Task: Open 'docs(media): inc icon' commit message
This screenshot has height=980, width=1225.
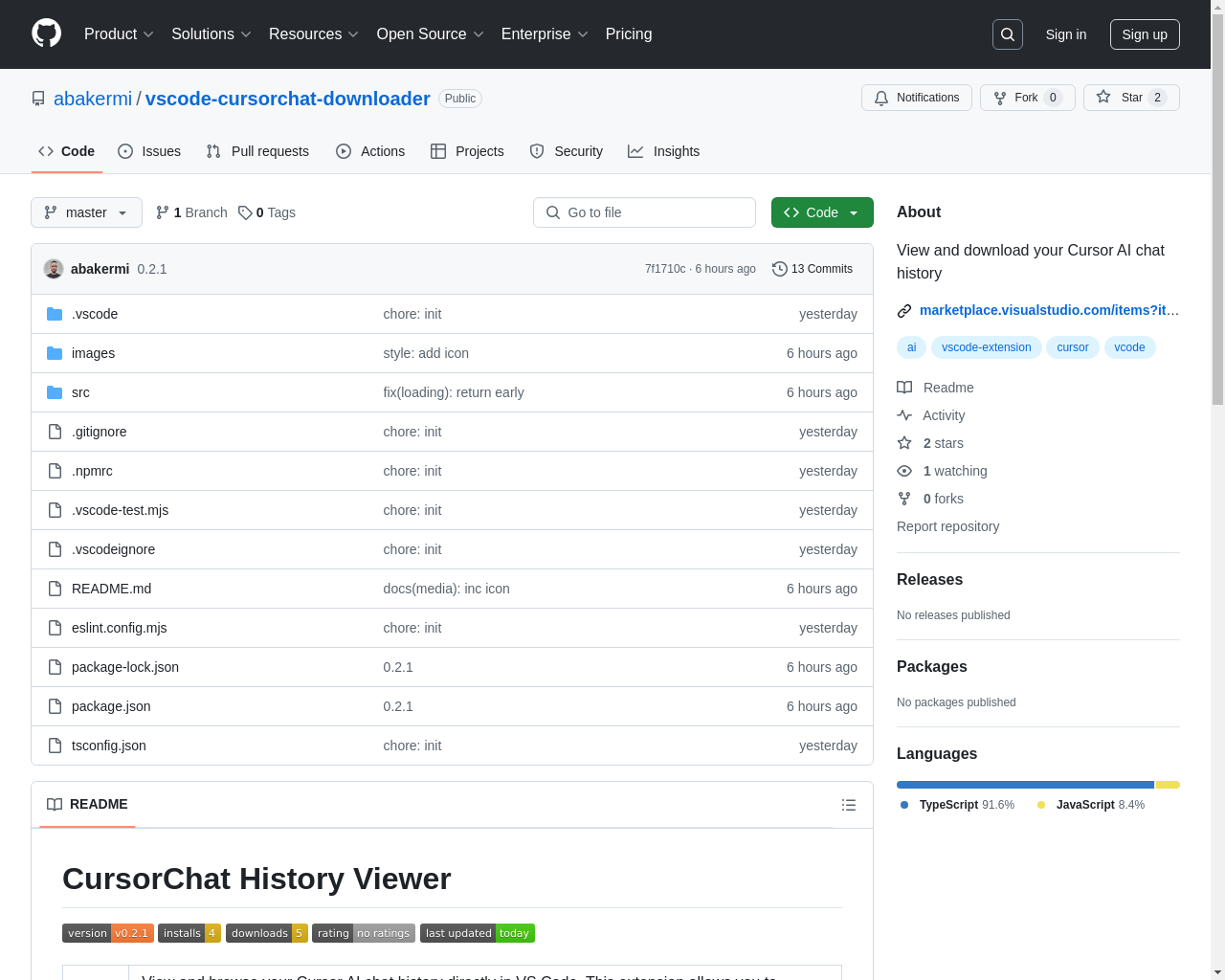Action: point(447,589)
